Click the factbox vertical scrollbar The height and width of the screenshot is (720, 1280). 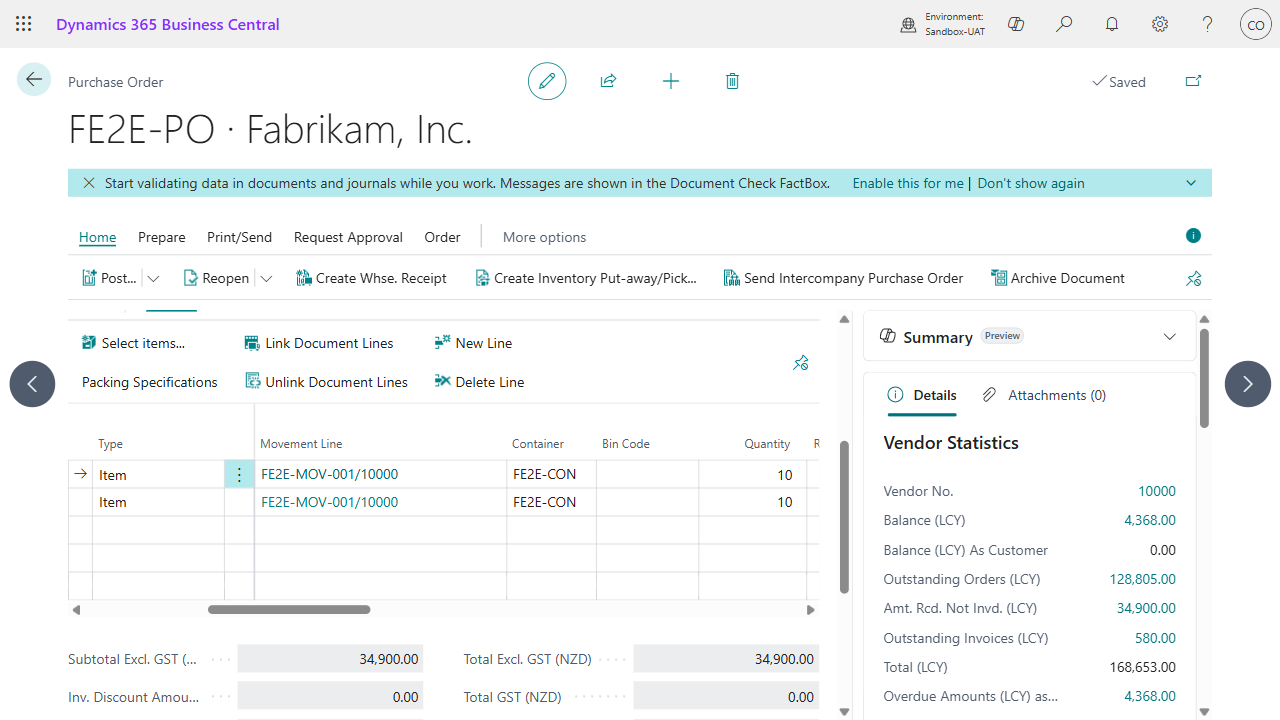(x=1204, y=378)
